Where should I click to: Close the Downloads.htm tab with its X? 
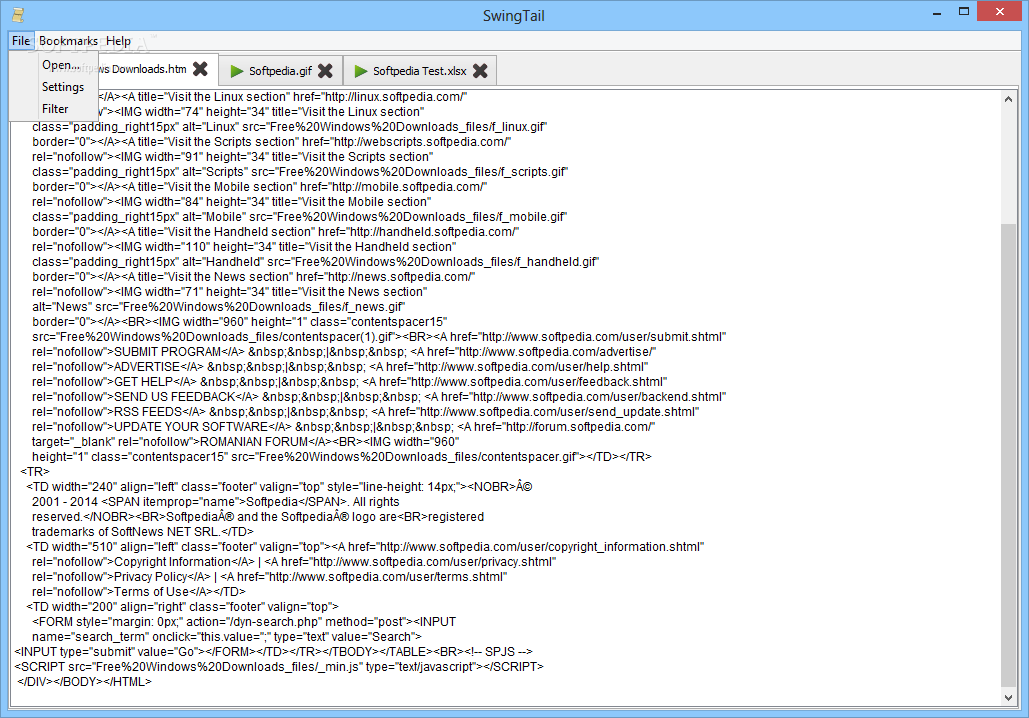click(x=201, y=69)
